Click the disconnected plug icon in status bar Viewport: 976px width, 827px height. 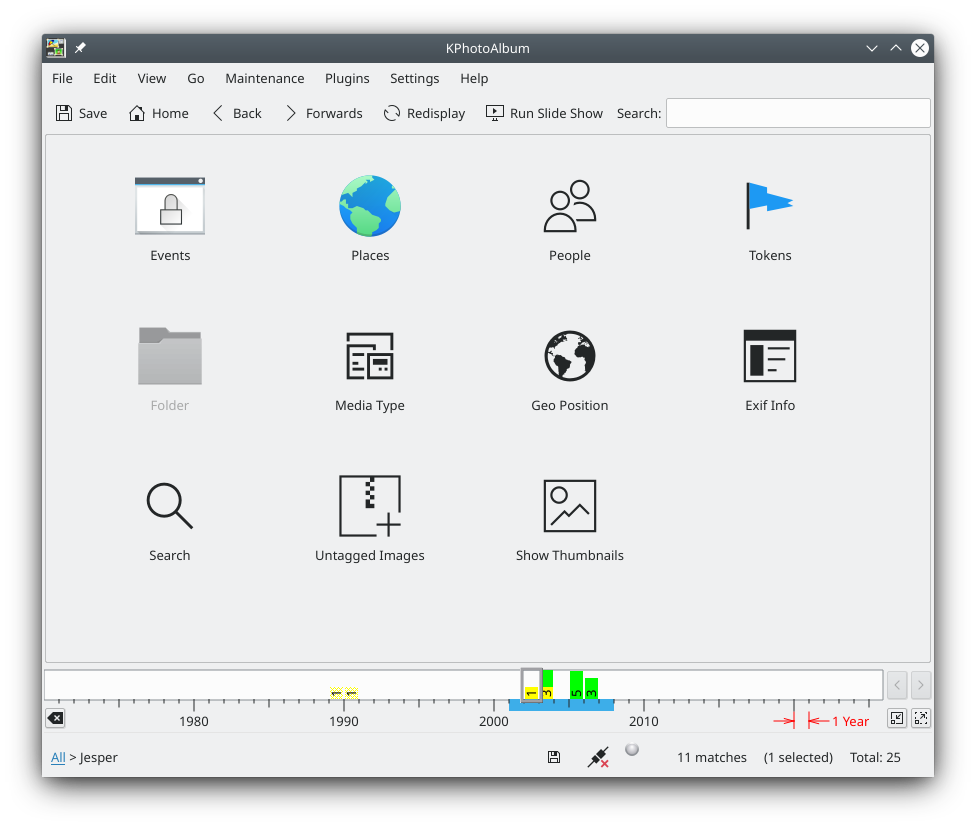[598, 757]
